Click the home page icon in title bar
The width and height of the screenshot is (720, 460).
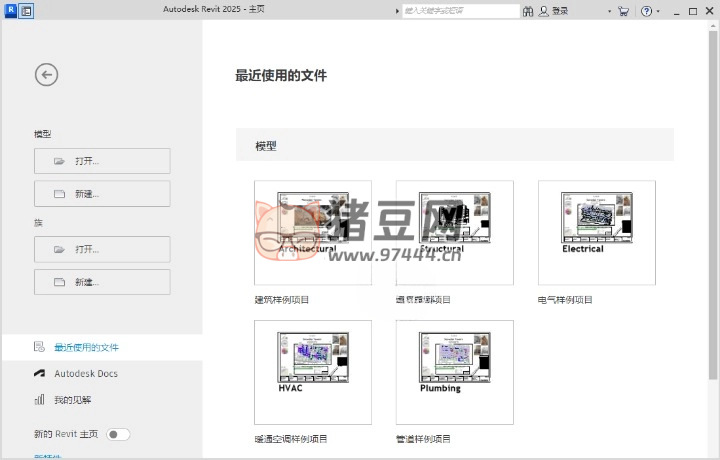tap(26, 11)
